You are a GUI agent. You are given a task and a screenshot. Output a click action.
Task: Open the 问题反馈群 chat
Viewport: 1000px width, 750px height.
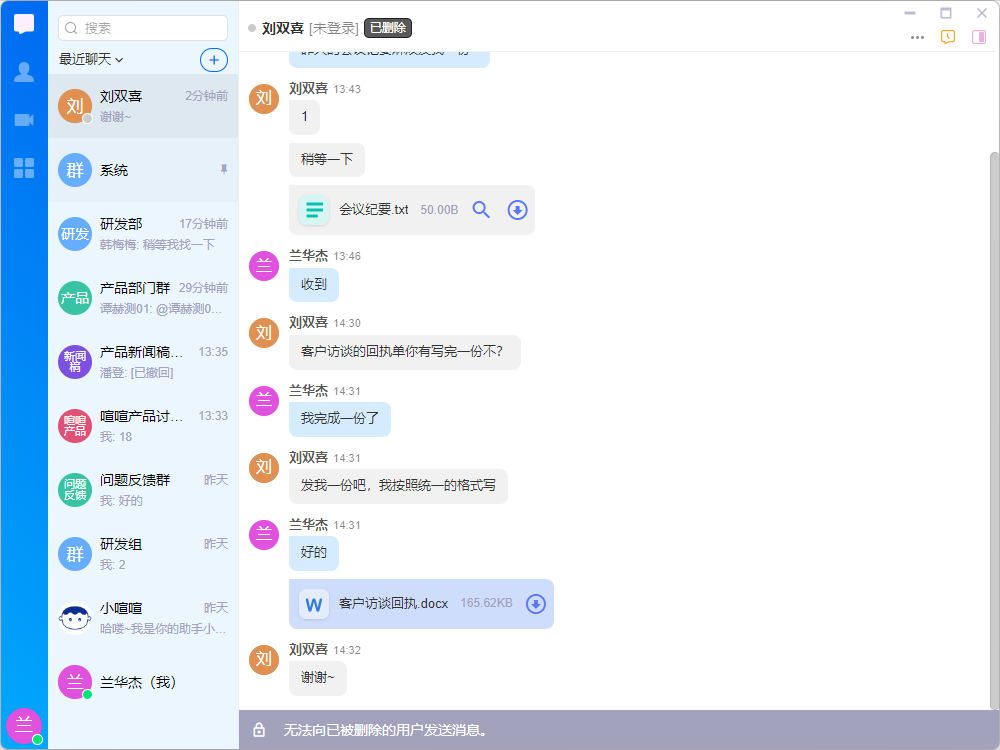(x=143, y=490)
